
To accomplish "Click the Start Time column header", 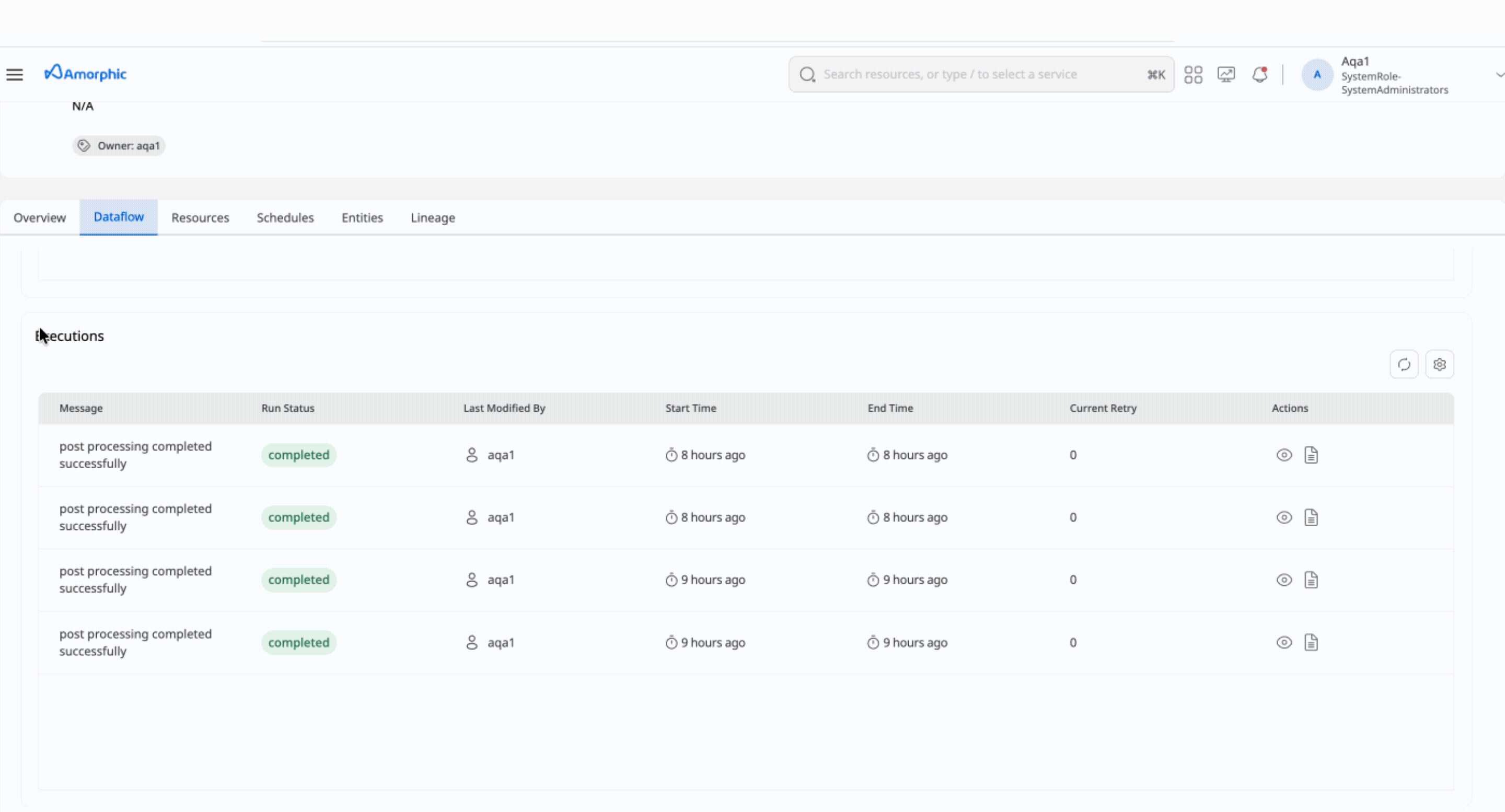I will (690, 408).
